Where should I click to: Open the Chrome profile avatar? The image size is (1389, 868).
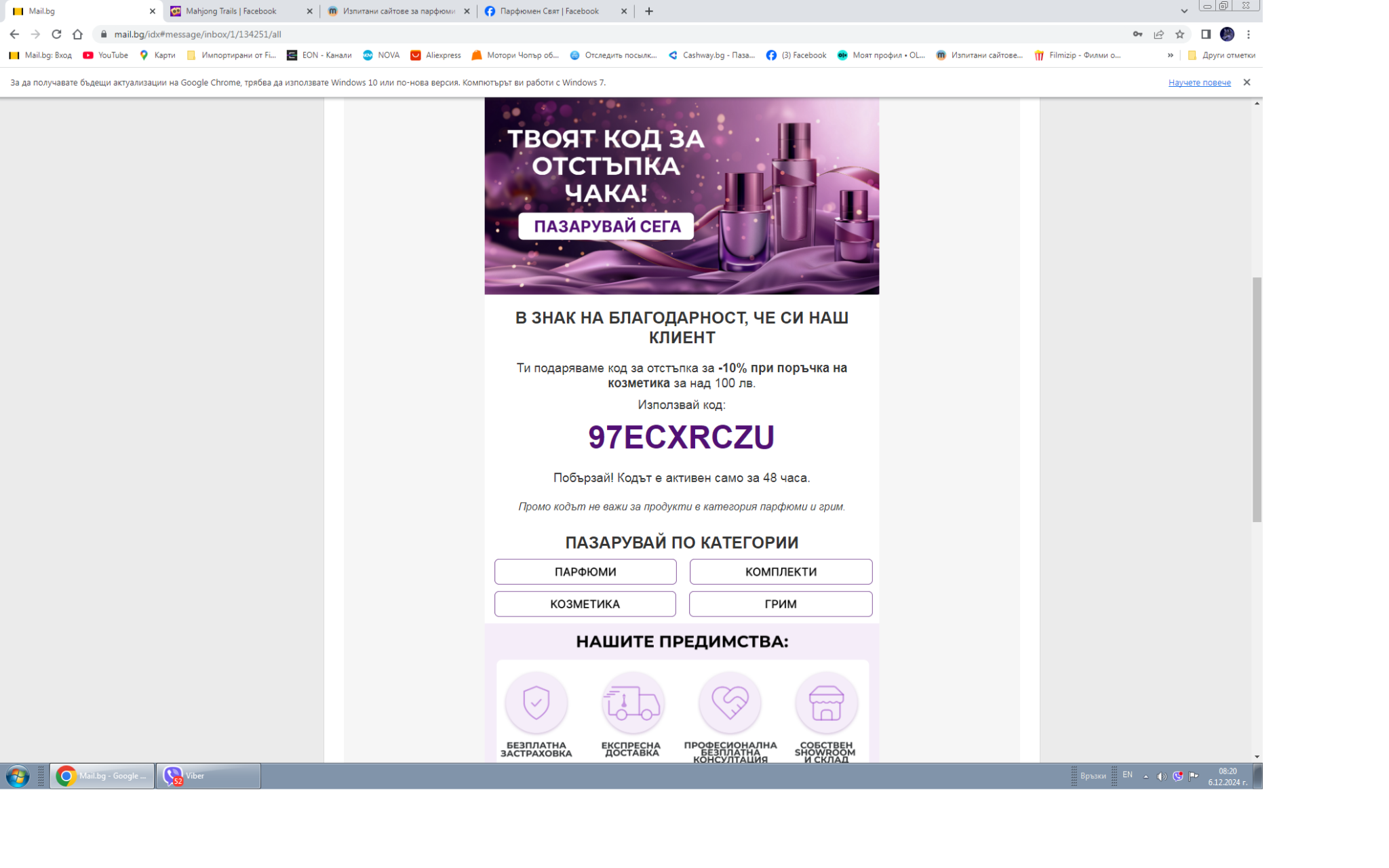(1227, 34)
